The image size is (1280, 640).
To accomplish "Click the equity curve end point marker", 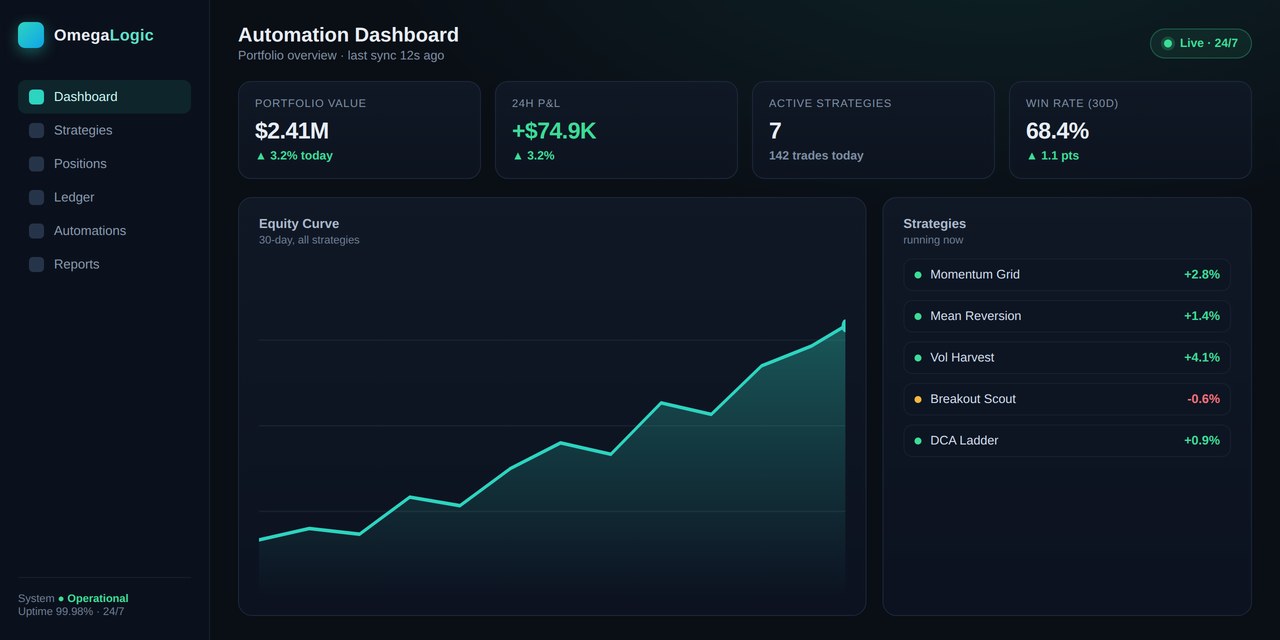I will (x=844, y=325).
